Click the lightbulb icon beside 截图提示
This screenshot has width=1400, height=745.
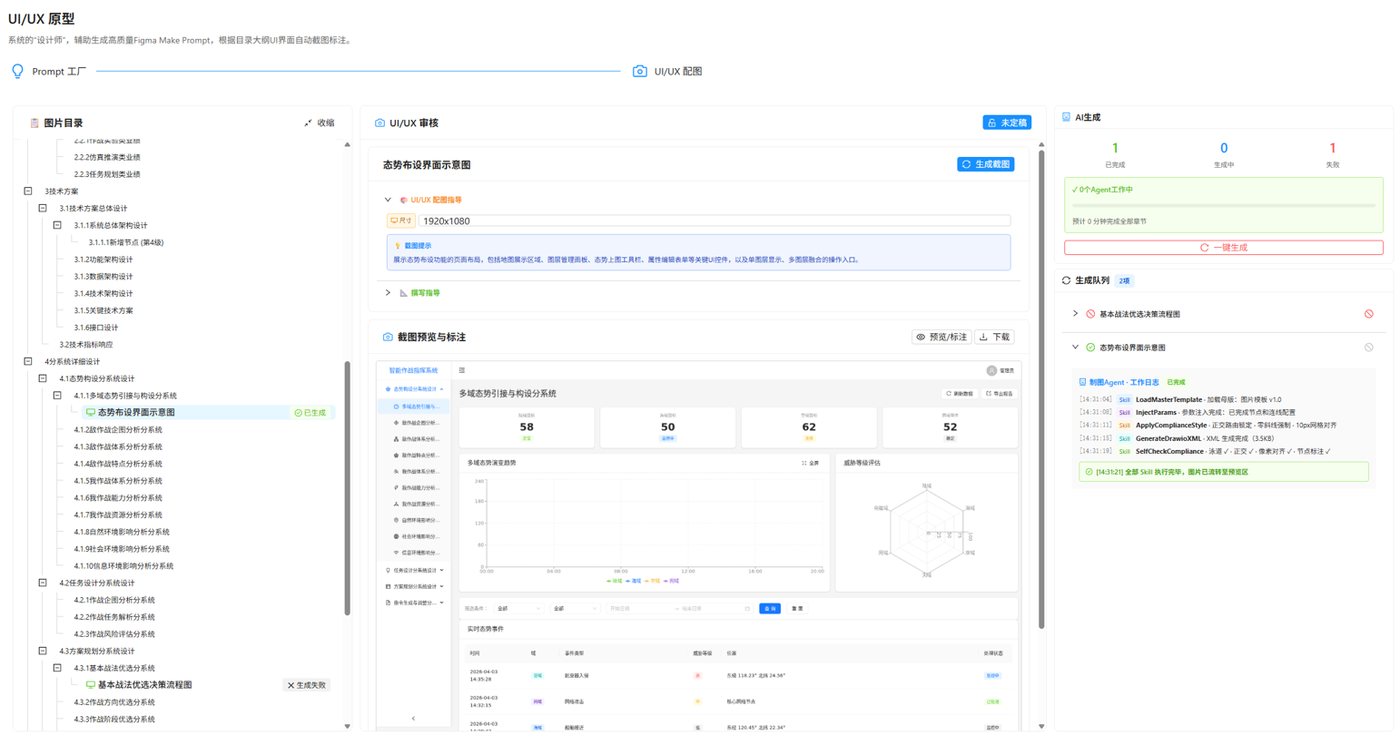click(x=398, y=245)
